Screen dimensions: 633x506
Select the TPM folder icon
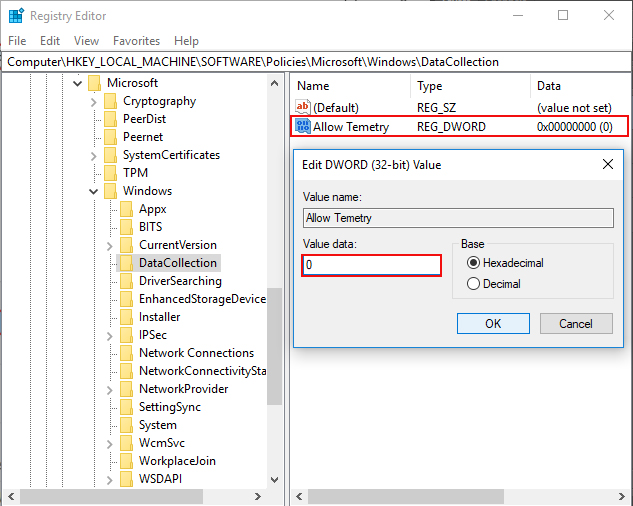(110, 173)
